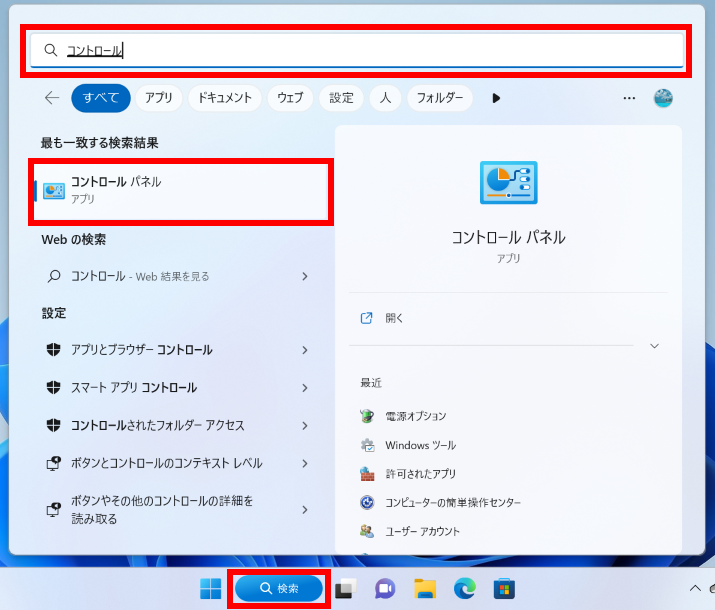Viewport: 715px width, 610px height.
Task: Show hidden system tray icons
Action: [695, 588]
